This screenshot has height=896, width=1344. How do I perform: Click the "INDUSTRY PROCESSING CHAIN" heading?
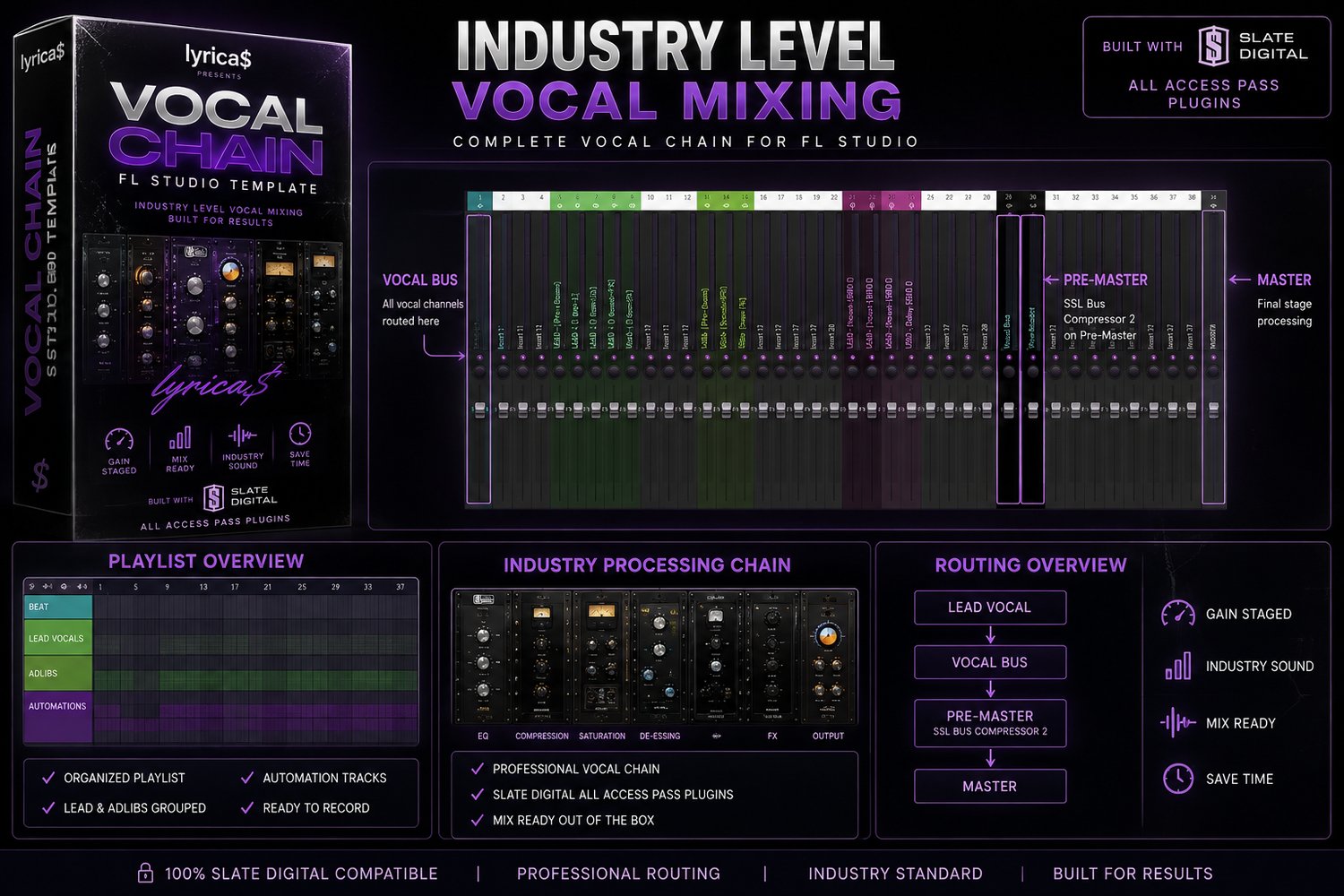pyautogui.click(x=647, y=565)
